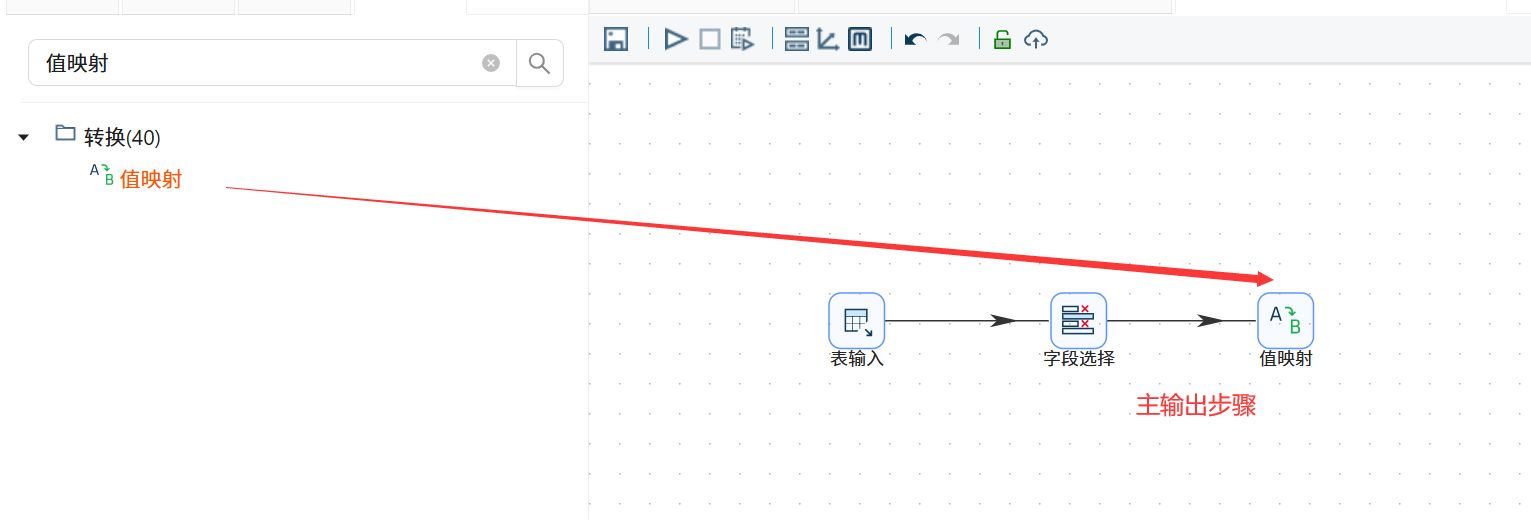The height and width of the screenshot is (520, 1531).
Task: Click the magnifier search button
Action: coord(539,63)
